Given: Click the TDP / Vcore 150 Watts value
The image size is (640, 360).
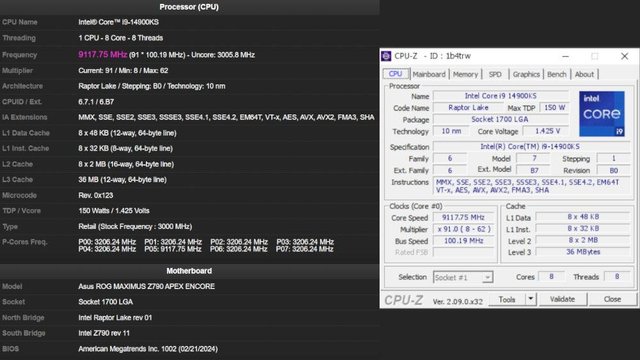Looking at the screenshot, I should (114, 211).
